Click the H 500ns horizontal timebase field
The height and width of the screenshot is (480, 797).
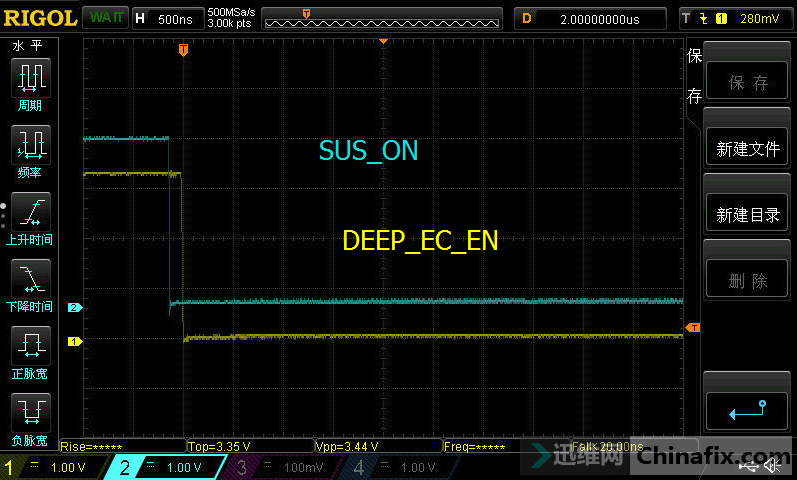point(168,19)
